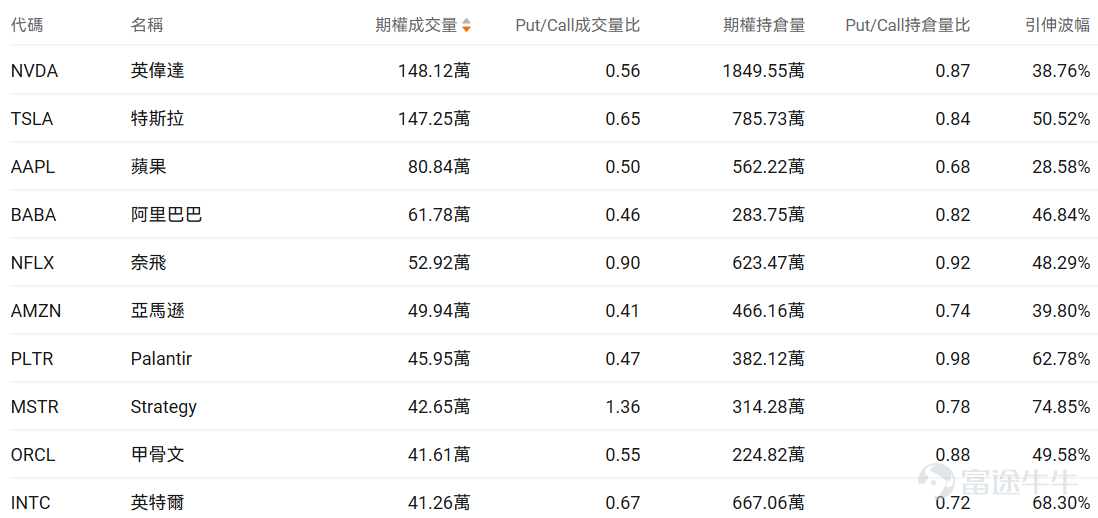Click open interest 283.75萬
This screenshot has width=1098, height=518.
point(768,215)
